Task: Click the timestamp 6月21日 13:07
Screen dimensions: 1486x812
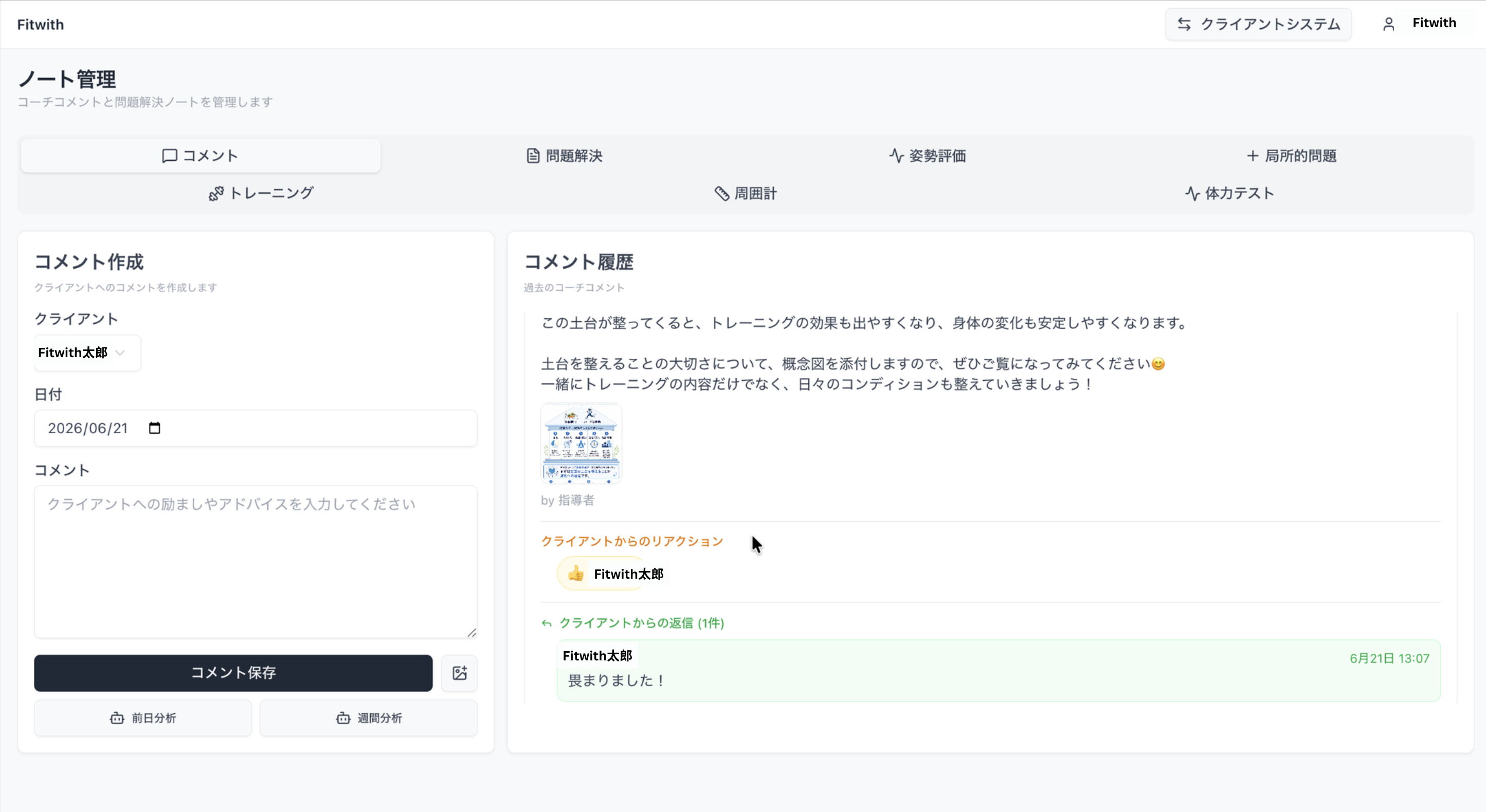Action: [x=1389, y=658]
